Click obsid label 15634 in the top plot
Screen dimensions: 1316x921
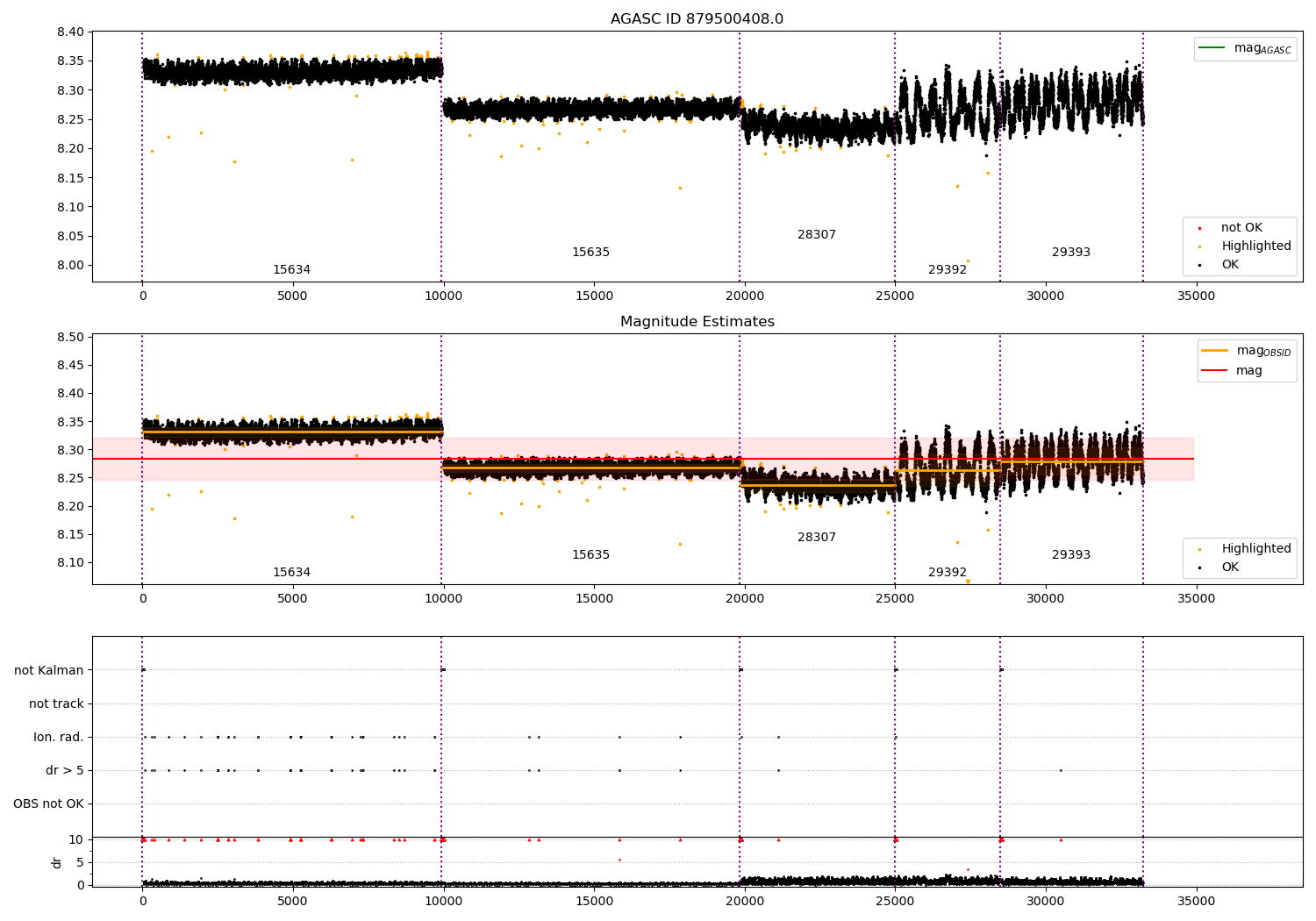pyautogui.click(x=291, y=270)
